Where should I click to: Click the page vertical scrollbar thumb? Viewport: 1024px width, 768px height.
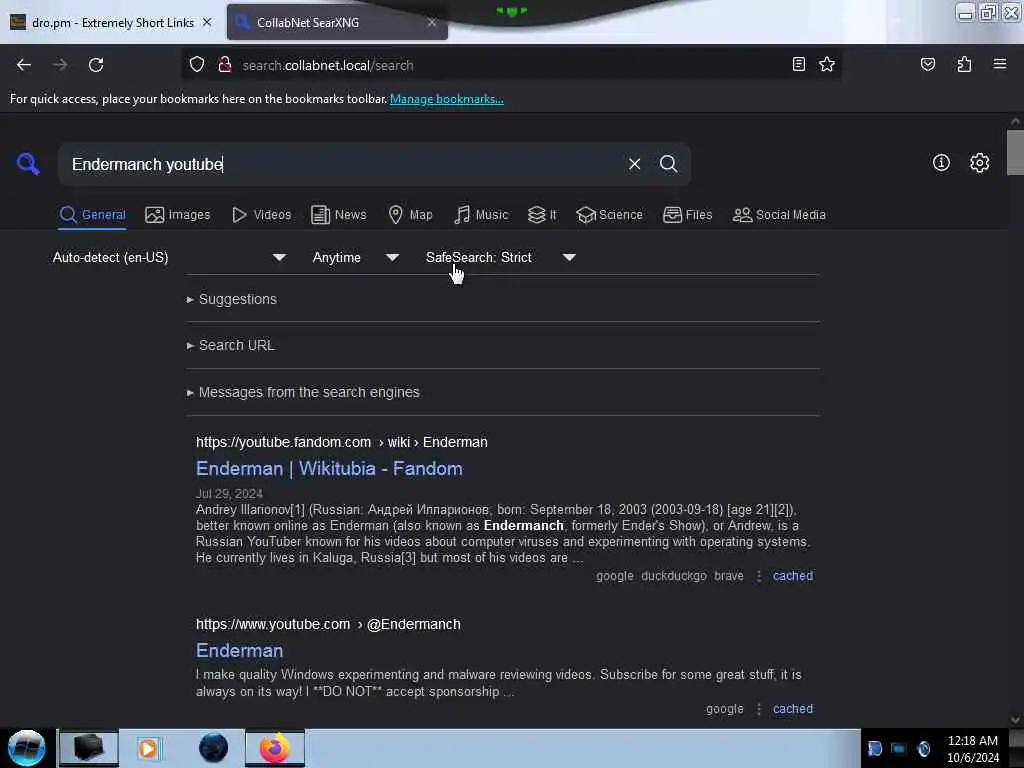[x=1015, y=152]
